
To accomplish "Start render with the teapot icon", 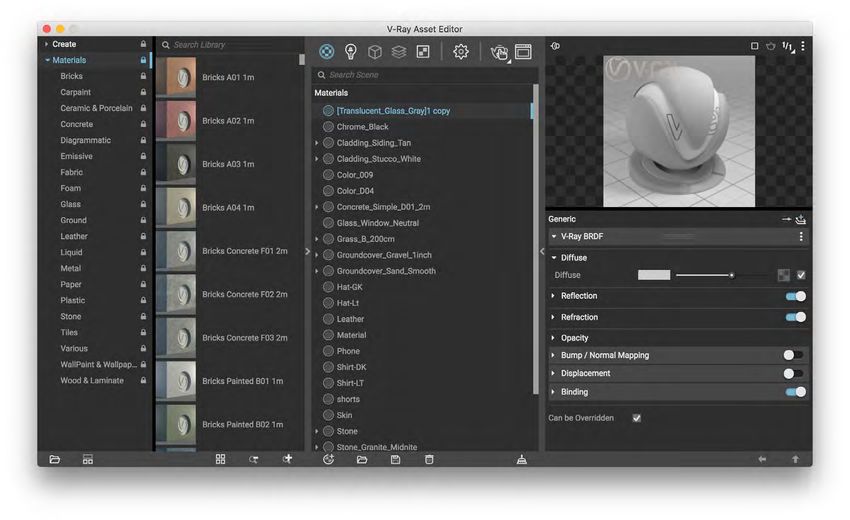I will pos(499,52).
